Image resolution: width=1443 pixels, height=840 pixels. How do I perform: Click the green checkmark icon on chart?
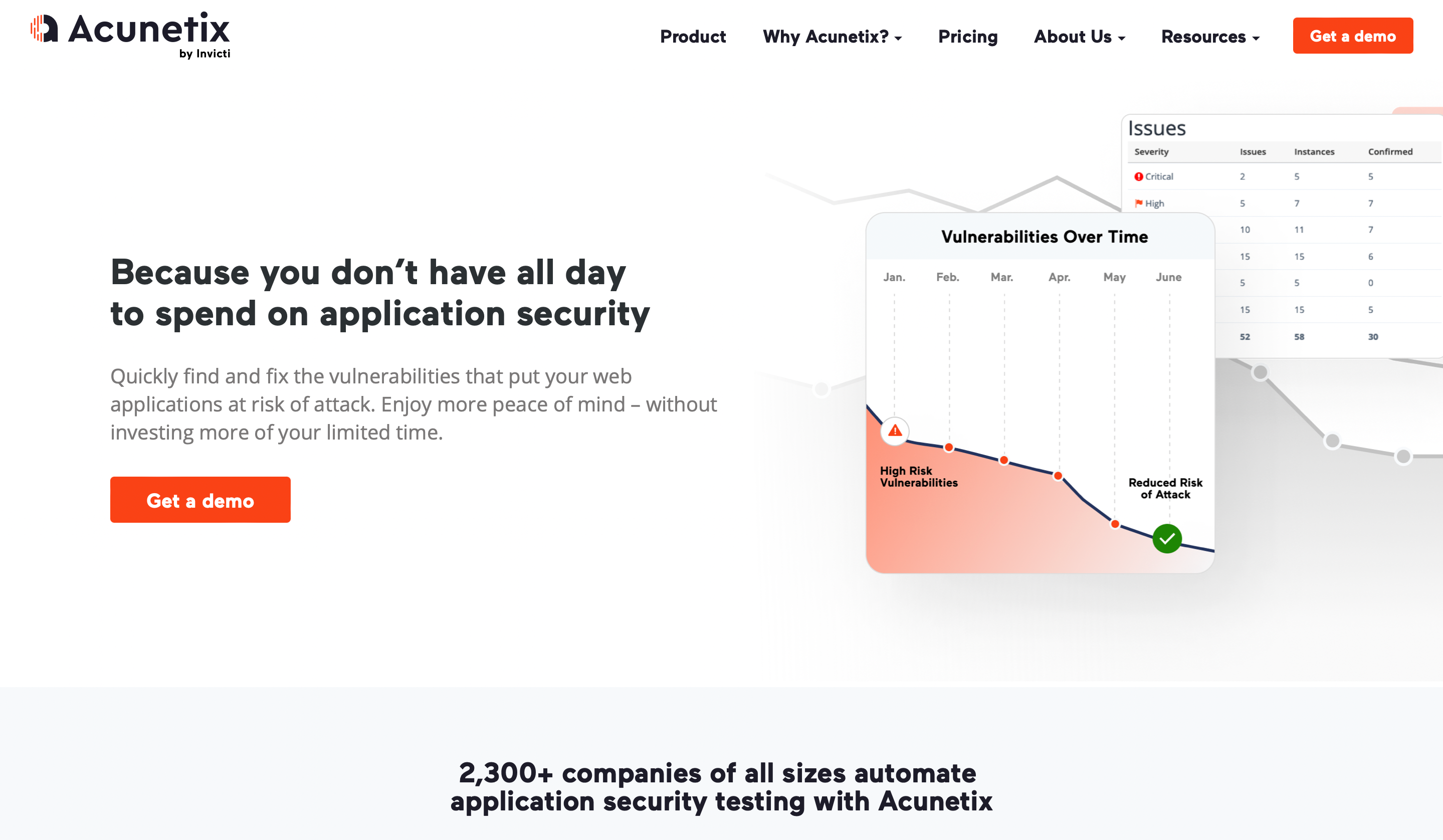(x=1166, y=538)
